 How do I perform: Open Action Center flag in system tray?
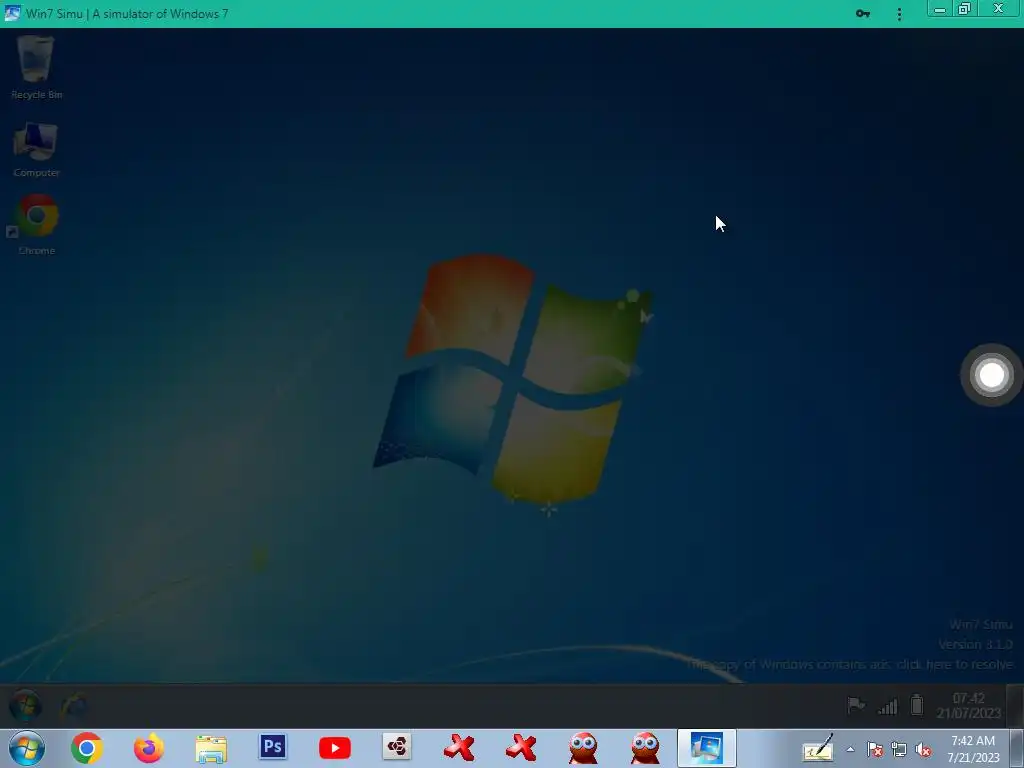point(875,750)
